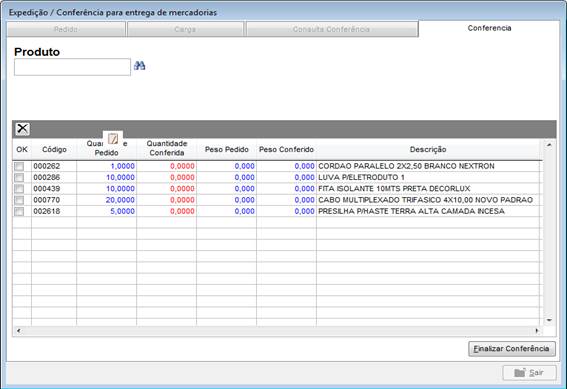
Task: Click the Finalizar Conferência button
Action: 512,349
